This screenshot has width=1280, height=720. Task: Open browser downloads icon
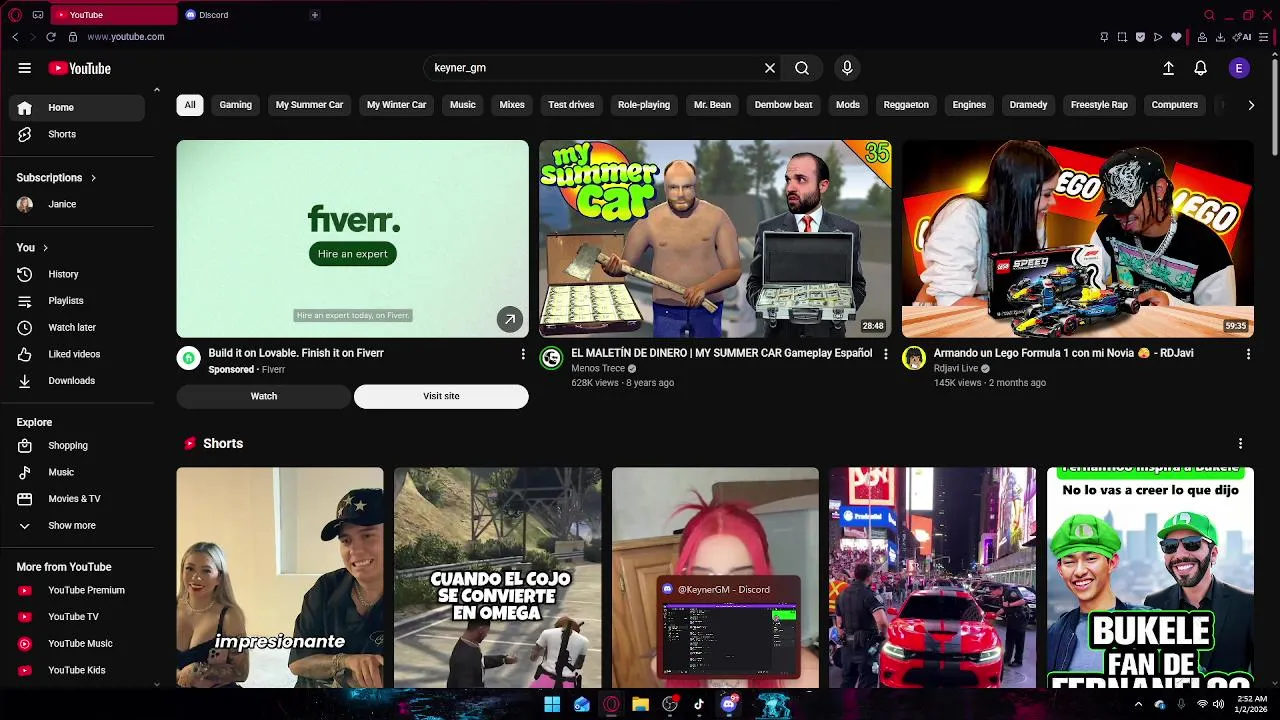(x=1219, y=37)
